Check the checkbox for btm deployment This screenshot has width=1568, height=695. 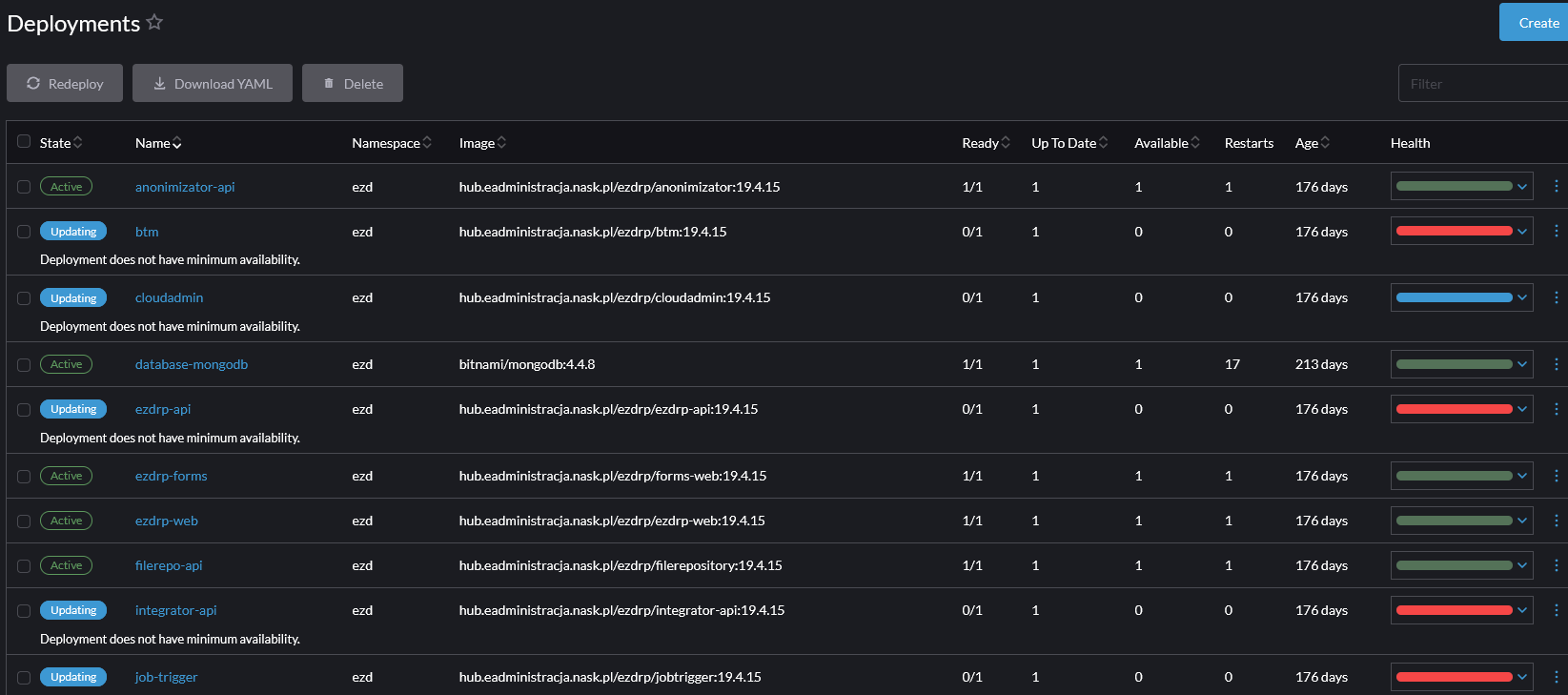[24, 232]
